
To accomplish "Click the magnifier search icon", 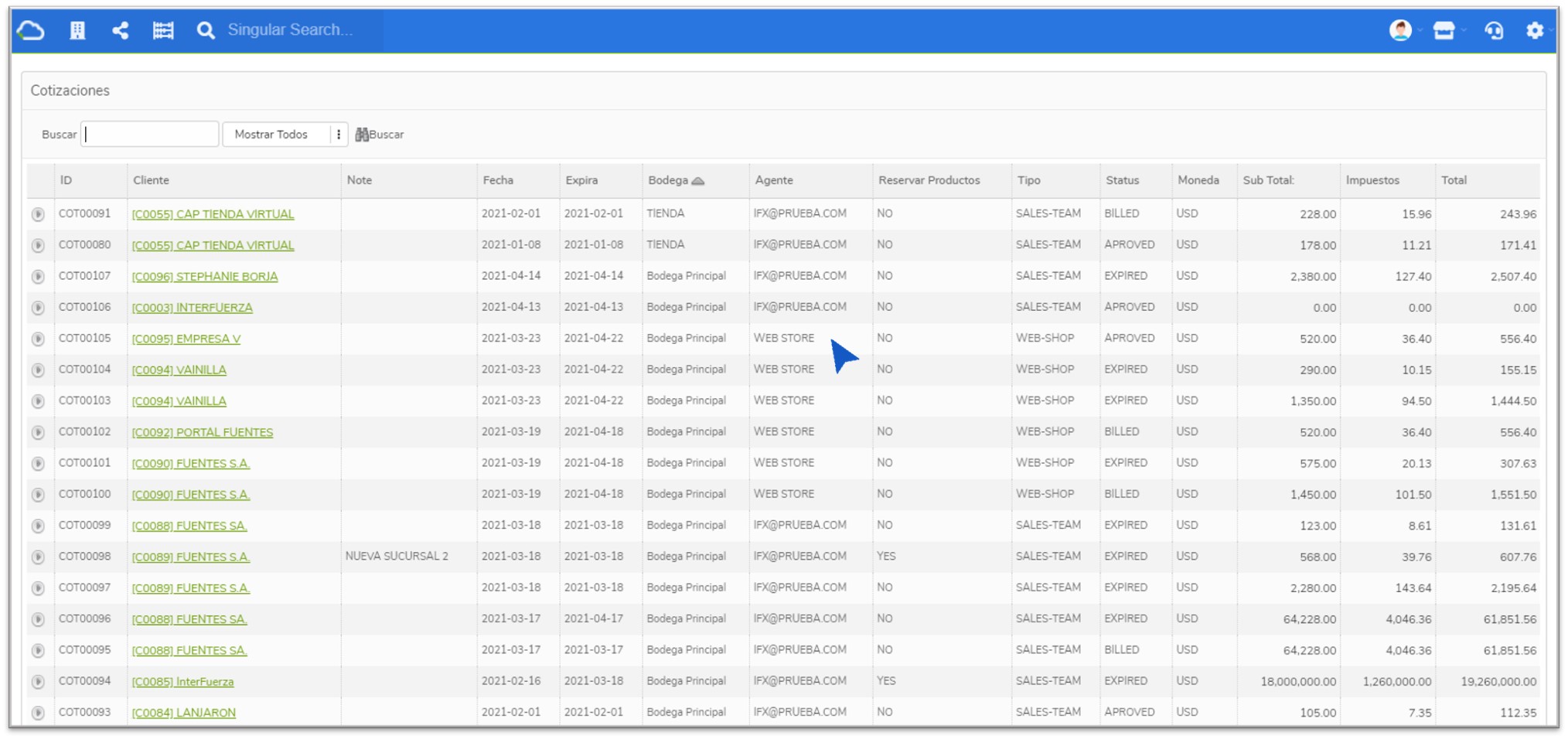I will tap(206, 30).
